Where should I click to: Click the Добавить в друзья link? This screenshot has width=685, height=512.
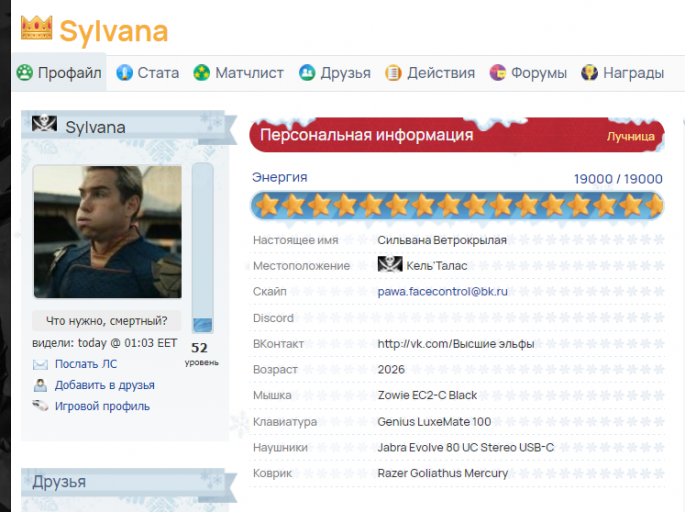click(x=104, y=385)
